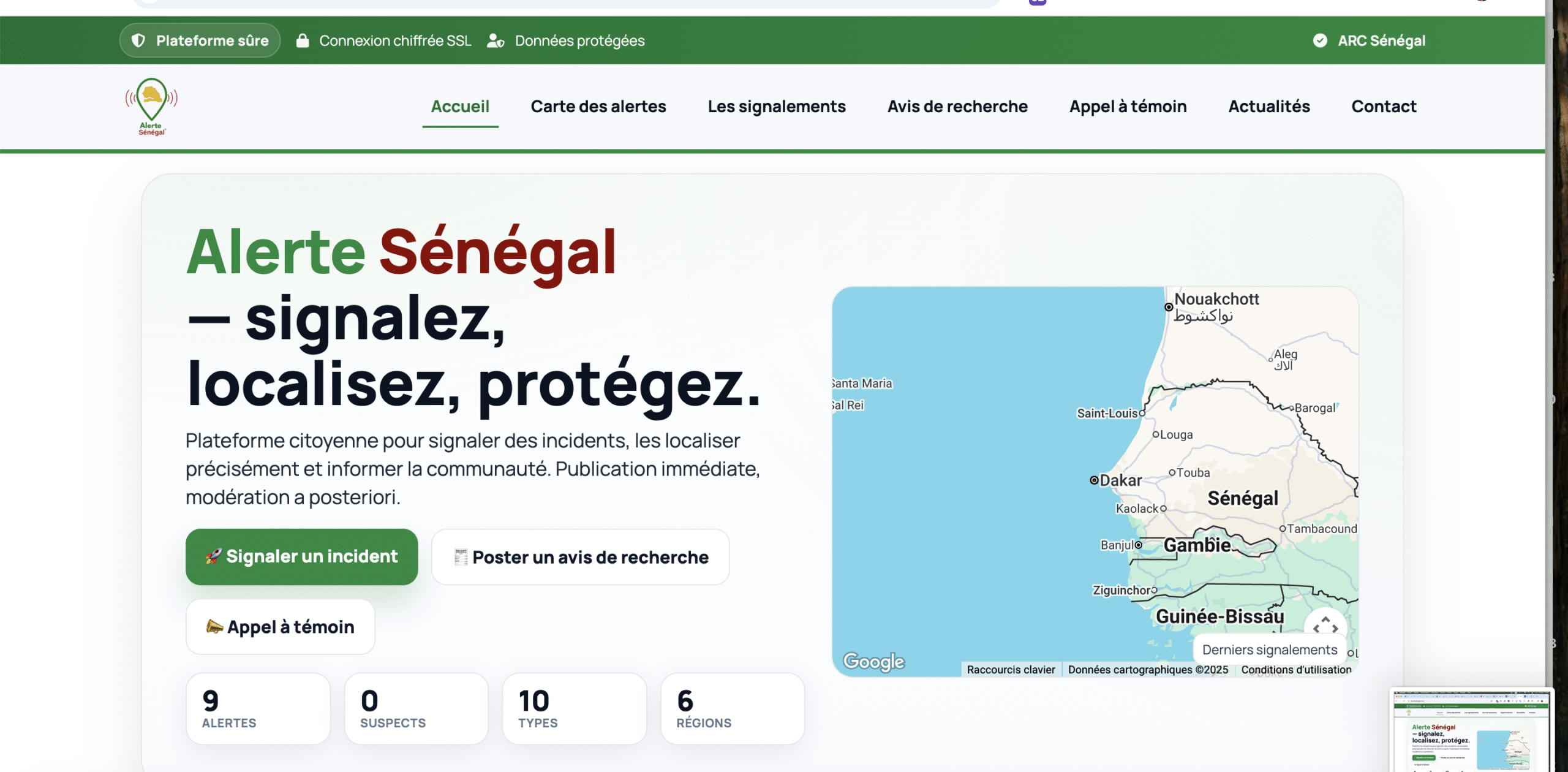Image resolution: width=1568 pixels, height=772 pixels.
Task: Go to Les signalements page
Action: (776, 107)
